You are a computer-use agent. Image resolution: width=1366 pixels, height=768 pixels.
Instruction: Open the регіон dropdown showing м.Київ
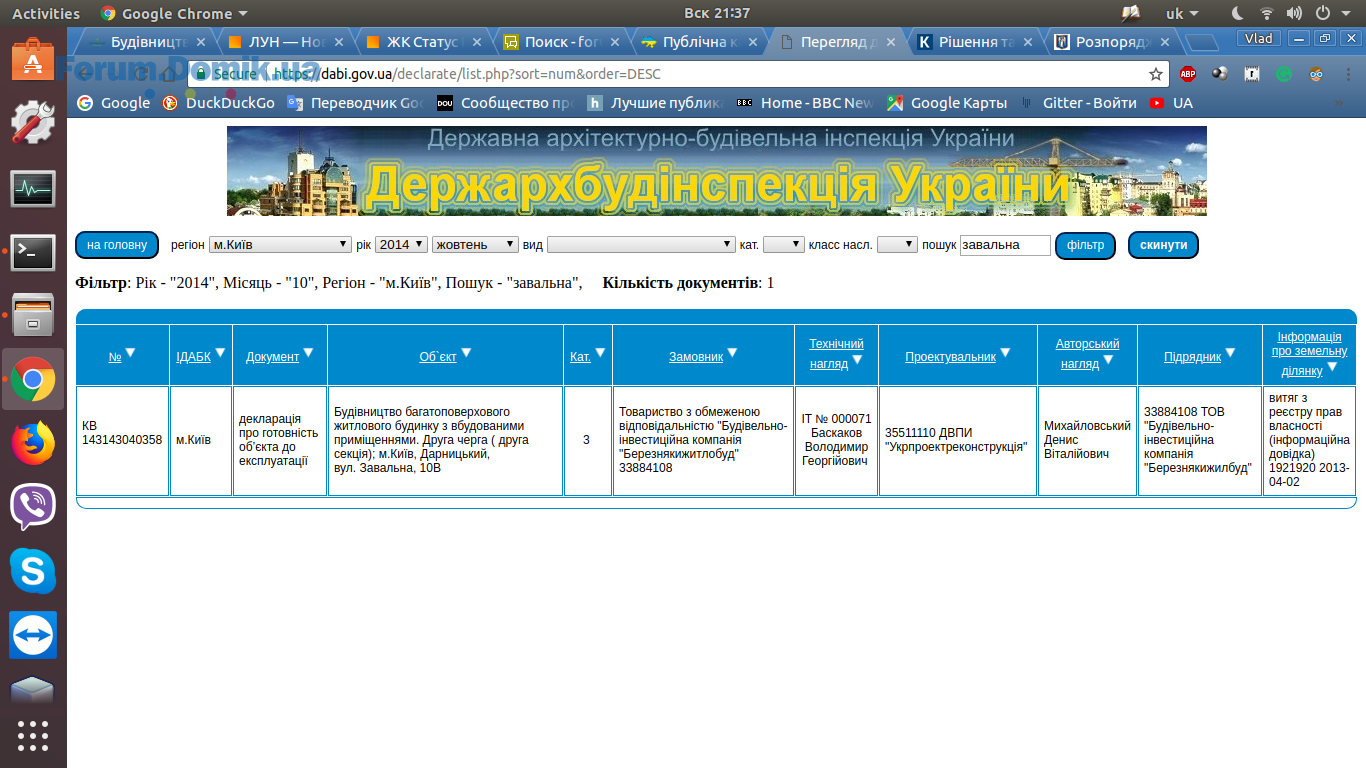tap(280, 244)
